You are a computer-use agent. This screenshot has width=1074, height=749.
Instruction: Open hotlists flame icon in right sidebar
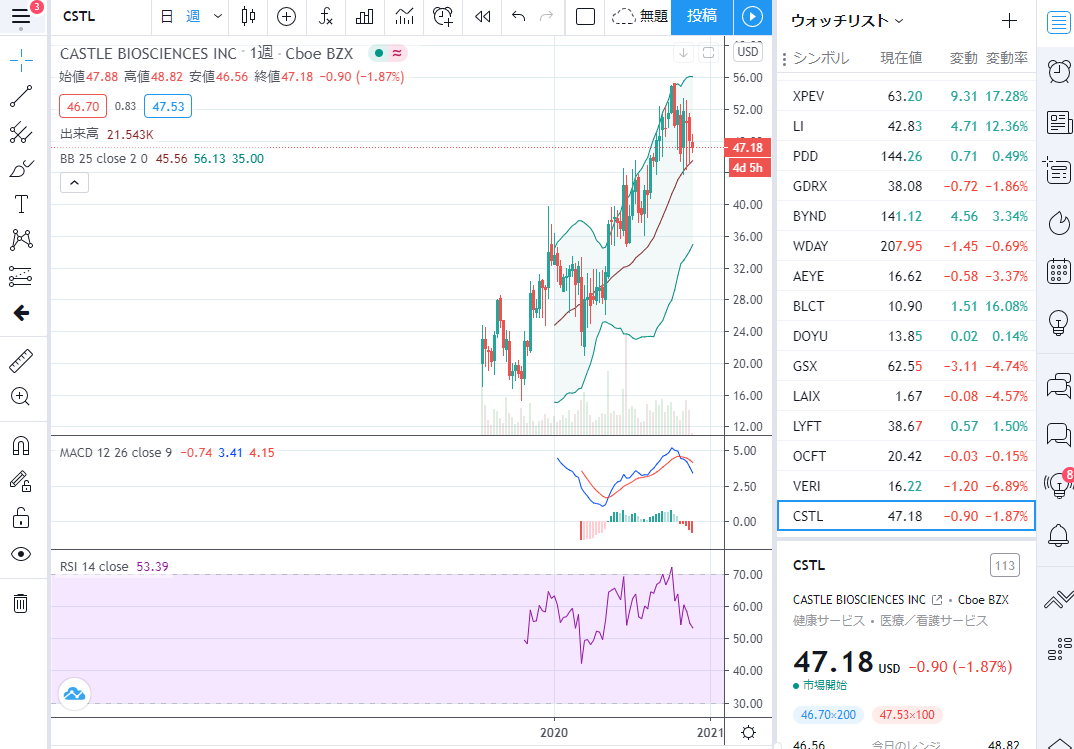tap(1059, 223)
